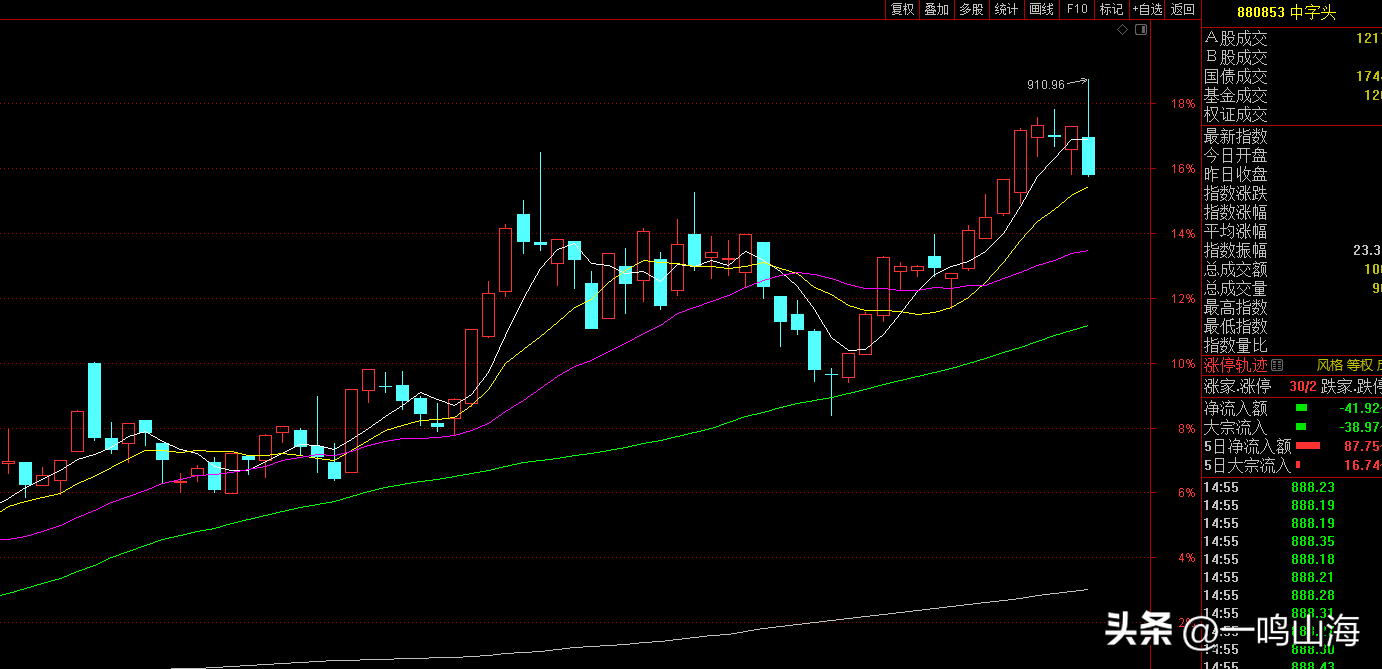Open the 叠加 overlay option
Screen dimensions: 1382x669
tap(936, 9)
